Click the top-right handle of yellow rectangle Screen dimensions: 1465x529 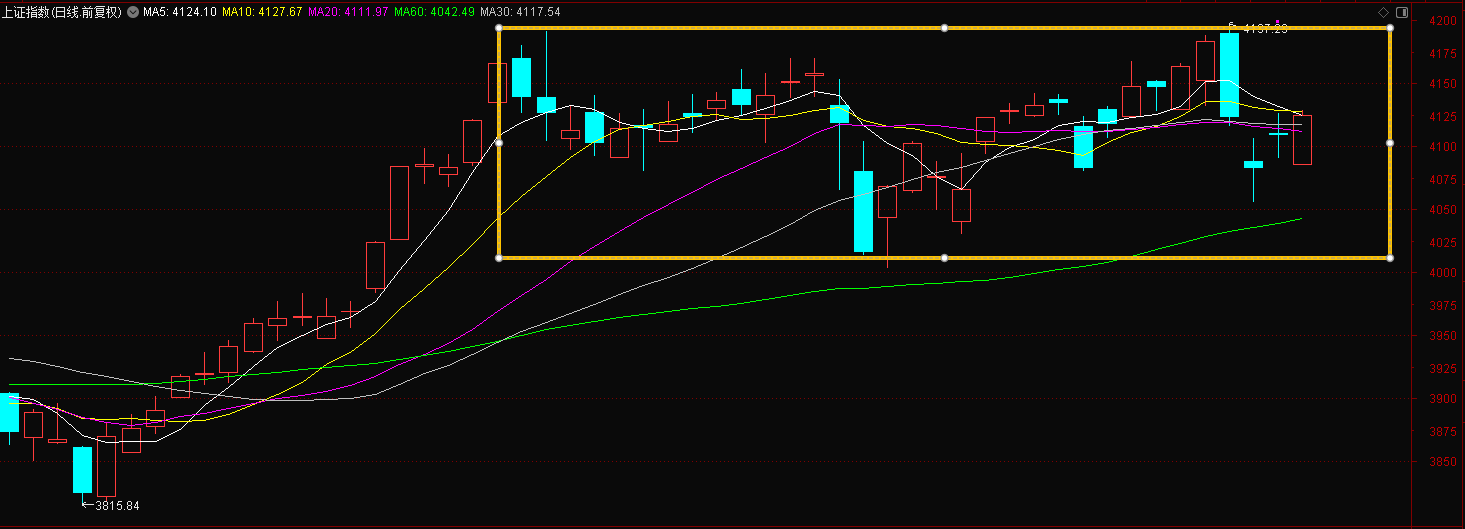1390,28
